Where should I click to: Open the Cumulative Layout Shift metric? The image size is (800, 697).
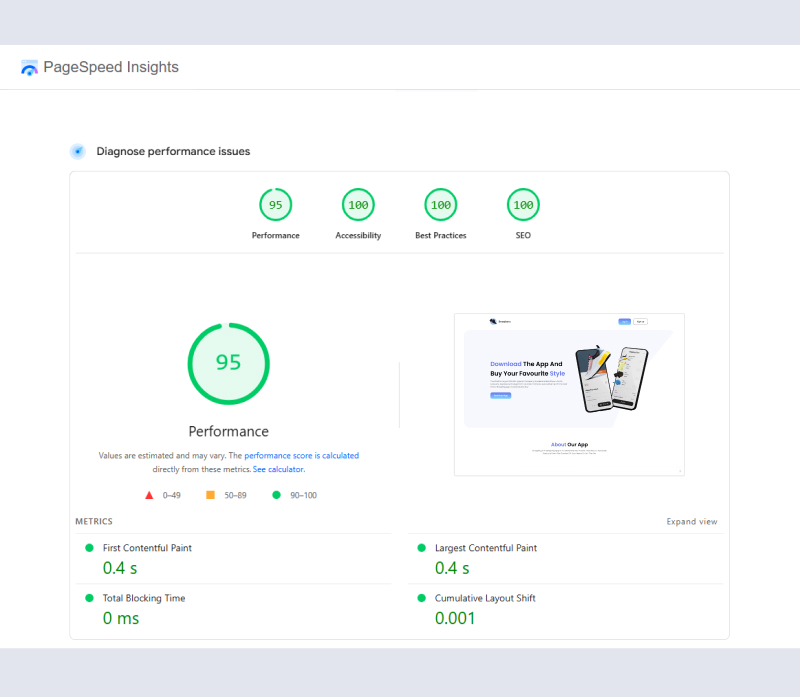pos(484,598)
